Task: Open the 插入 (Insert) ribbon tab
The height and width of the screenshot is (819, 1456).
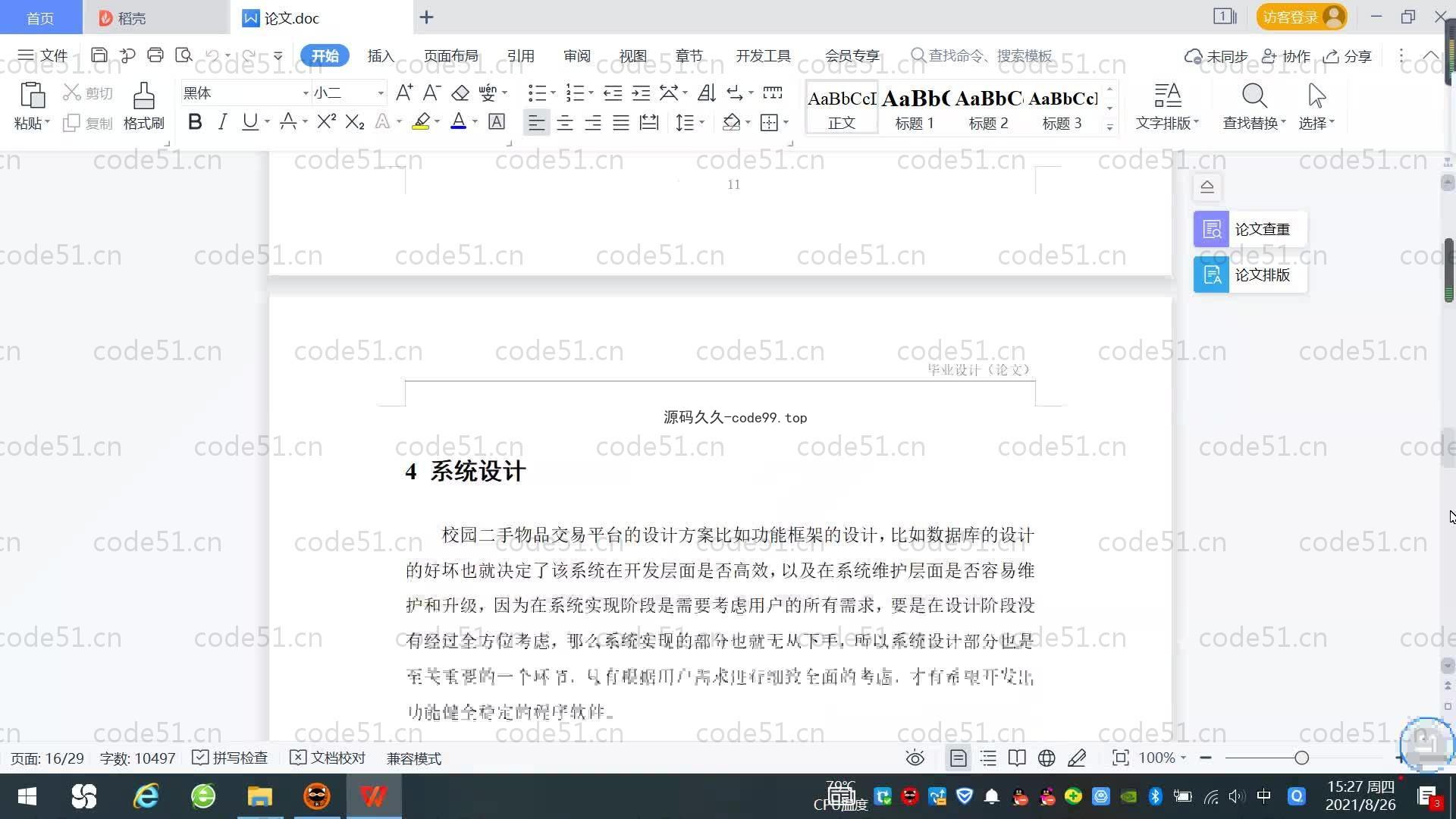Action: [381, 56]
